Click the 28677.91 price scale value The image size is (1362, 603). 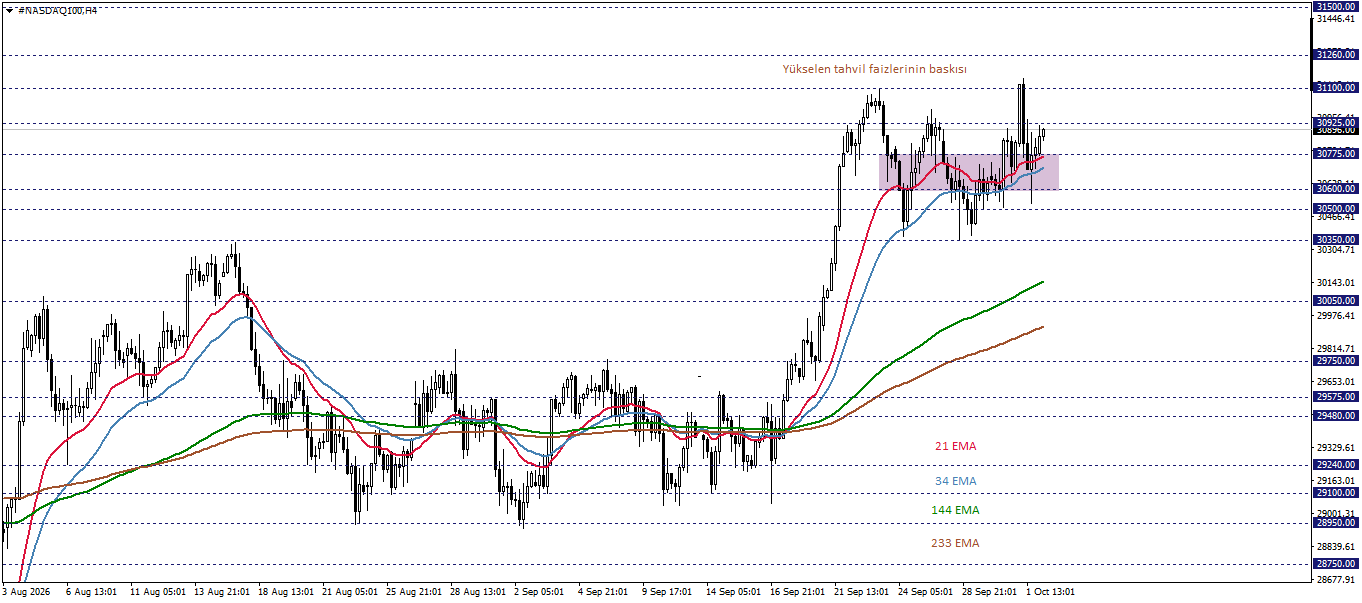click(x=1336, y=580)
